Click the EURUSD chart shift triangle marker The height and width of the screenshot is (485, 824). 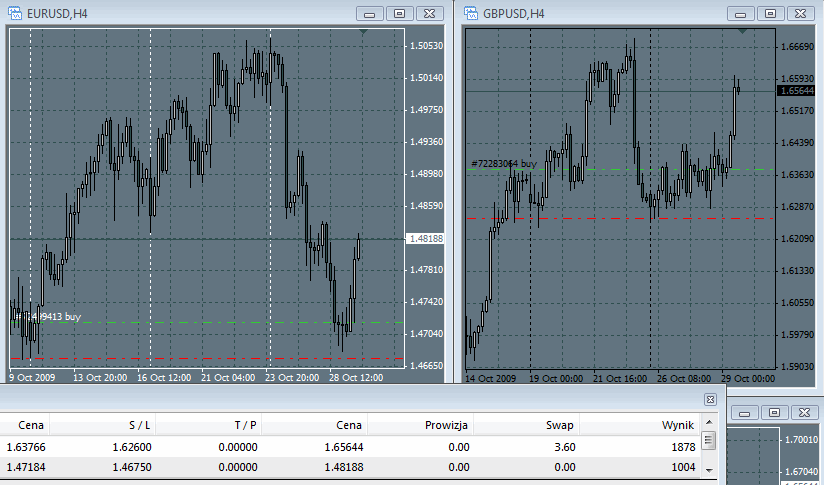tap(363, 32)
